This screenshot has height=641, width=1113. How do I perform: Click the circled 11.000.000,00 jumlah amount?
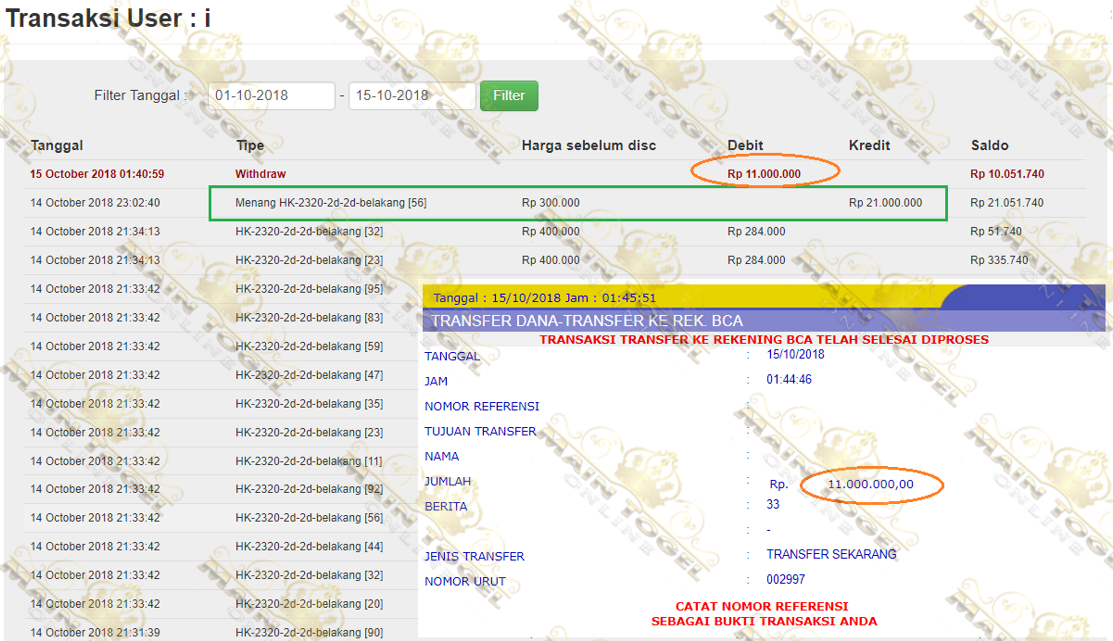(870, 485)
